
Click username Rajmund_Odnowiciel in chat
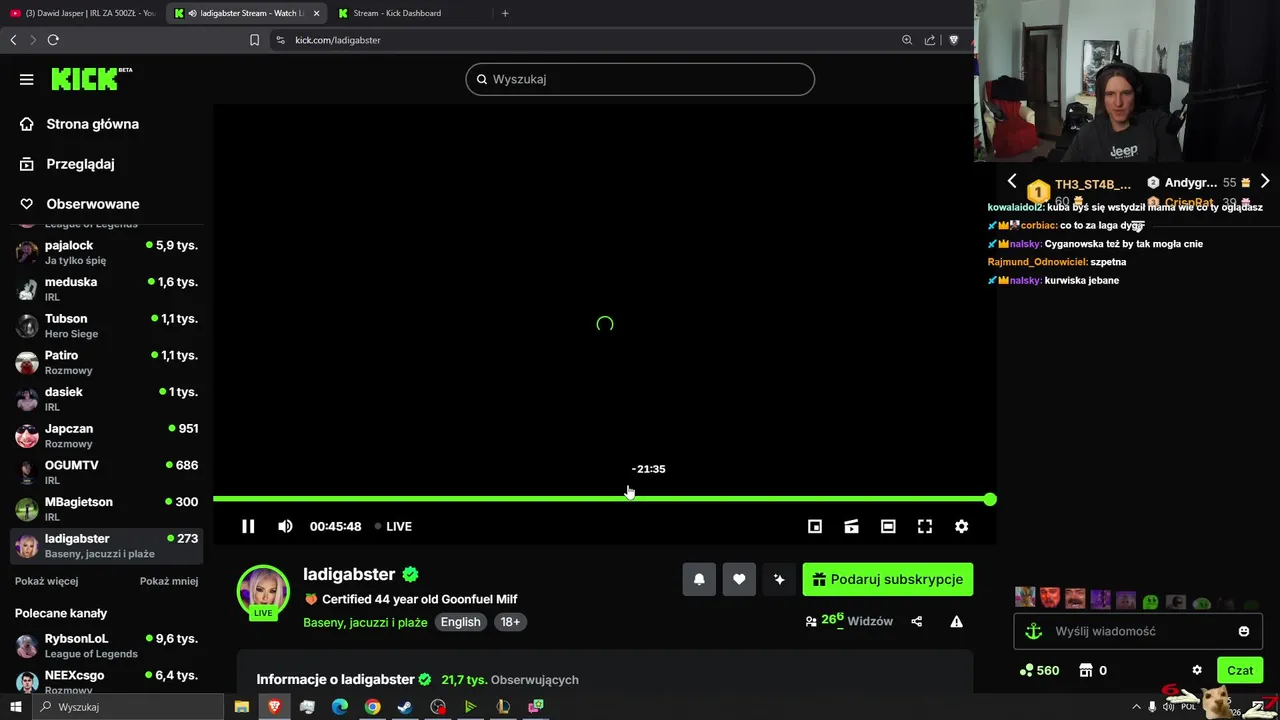click(1037, 262)
